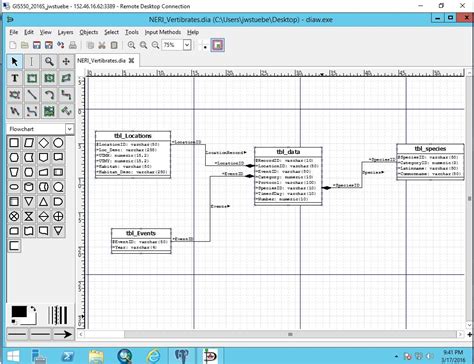
Task: Select the Image insert tool
Action: coord(49,111)
